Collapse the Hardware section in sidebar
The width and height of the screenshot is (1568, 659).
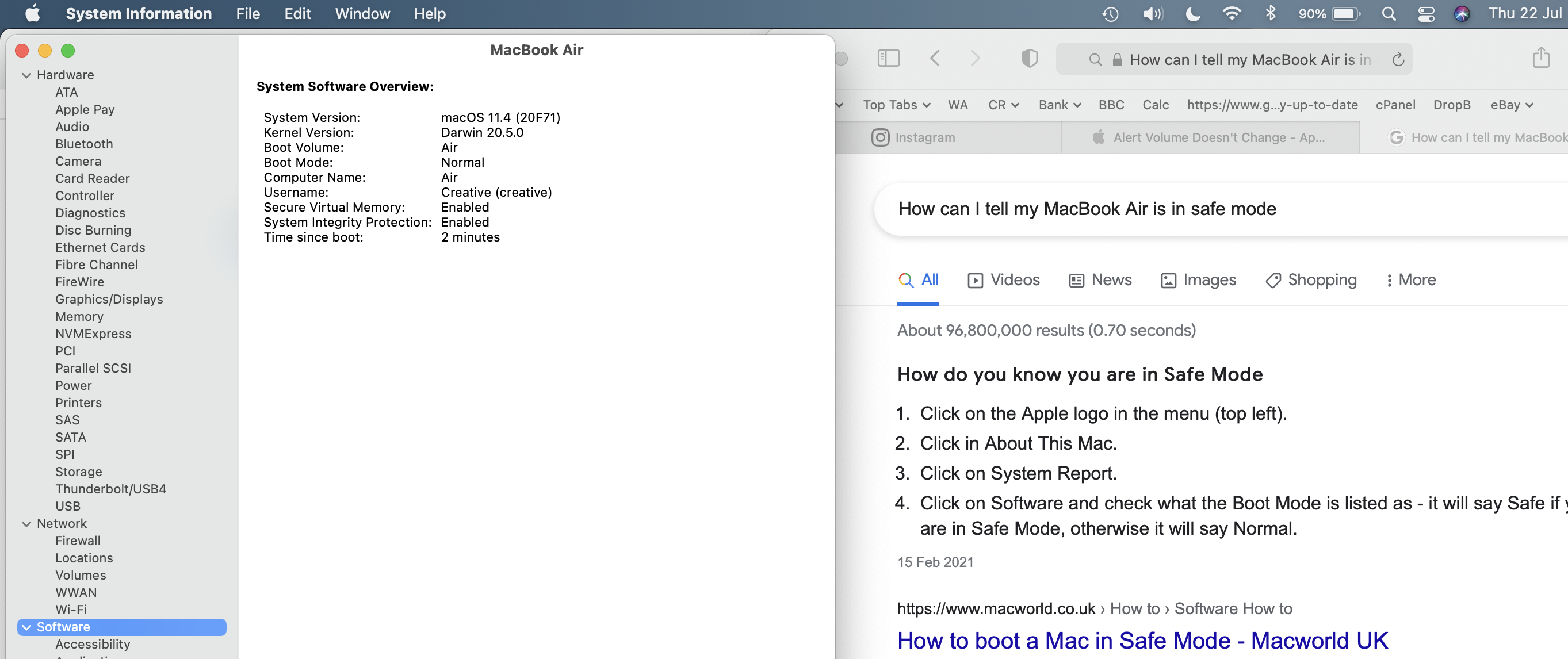coord(26,75)
